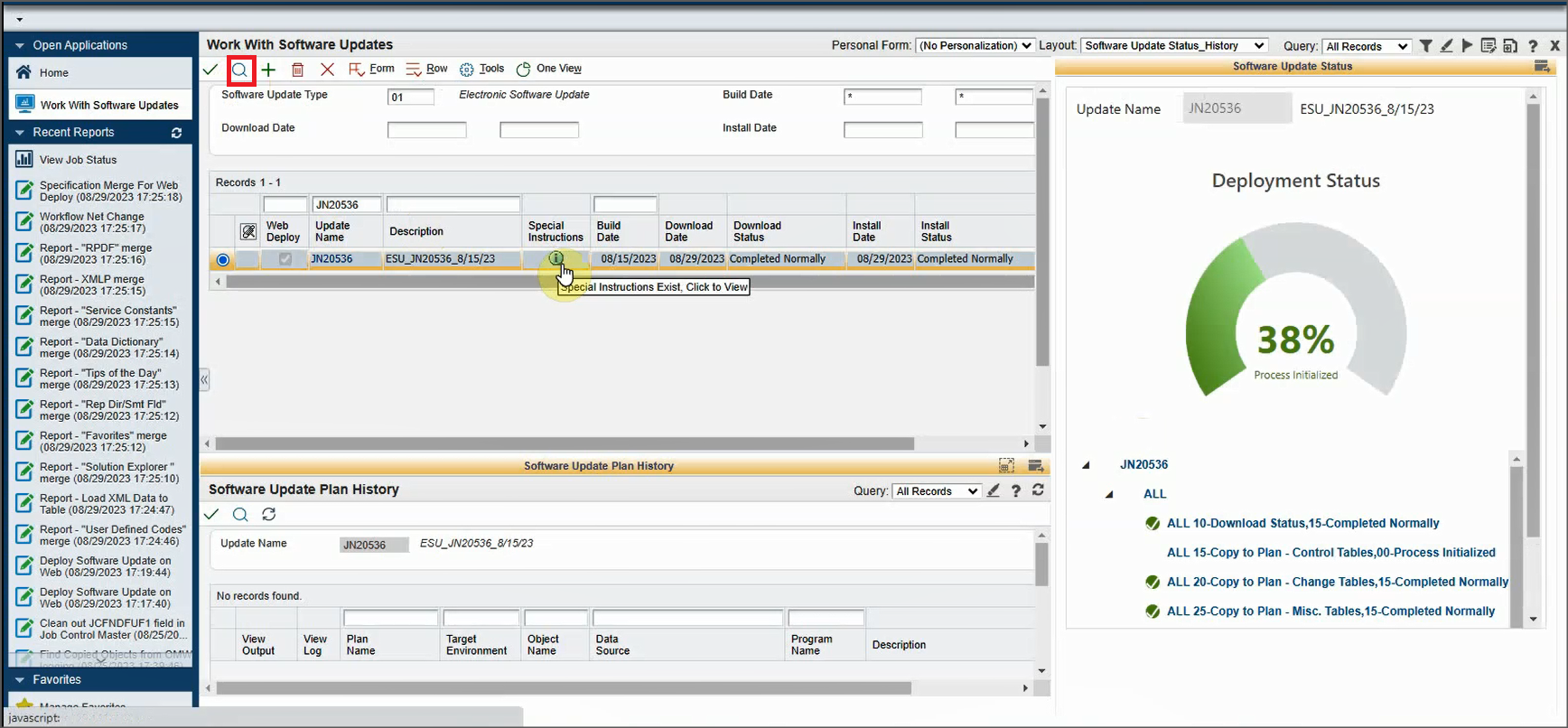Collapse the ALL tree node
1568x728 pixels.
coord(1109,494)
